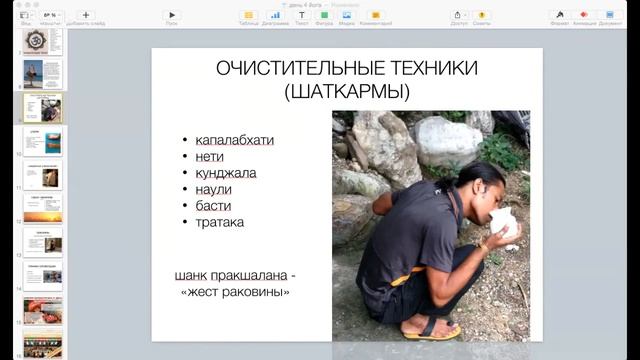Start the slideshow with the Play button
This screenshot has width=640, height=360.
[172, 15]
